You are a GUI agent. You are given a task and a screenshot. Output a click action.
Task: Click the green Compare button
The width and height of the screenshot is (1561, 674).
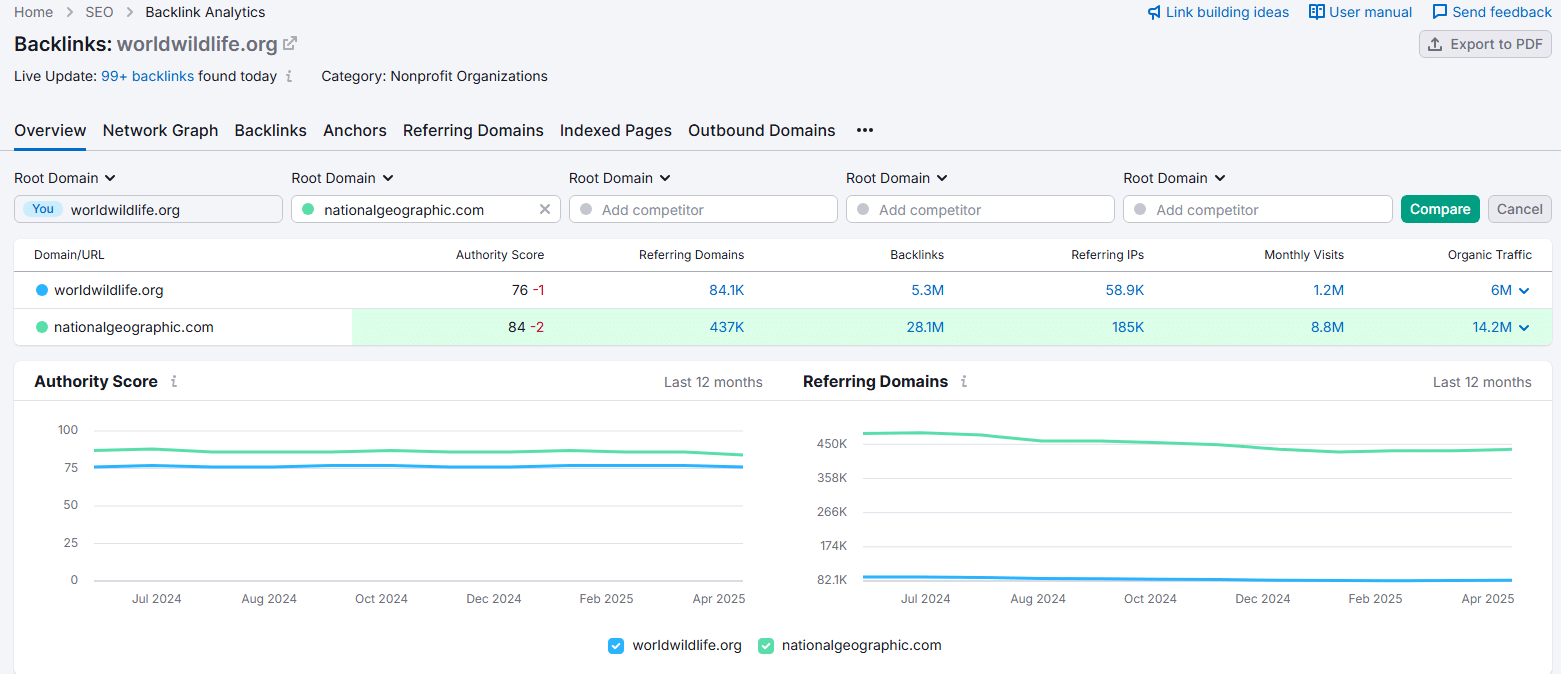tap(1440, 209)
